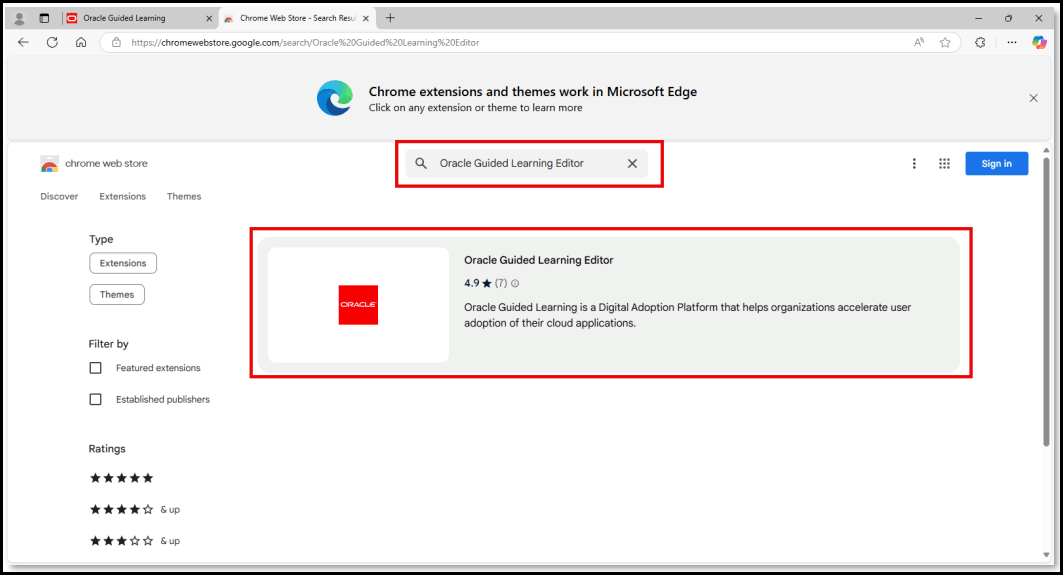Go to the browser home page icon
This screenshot has width=1063, height=575.
[x=81, y=42]
